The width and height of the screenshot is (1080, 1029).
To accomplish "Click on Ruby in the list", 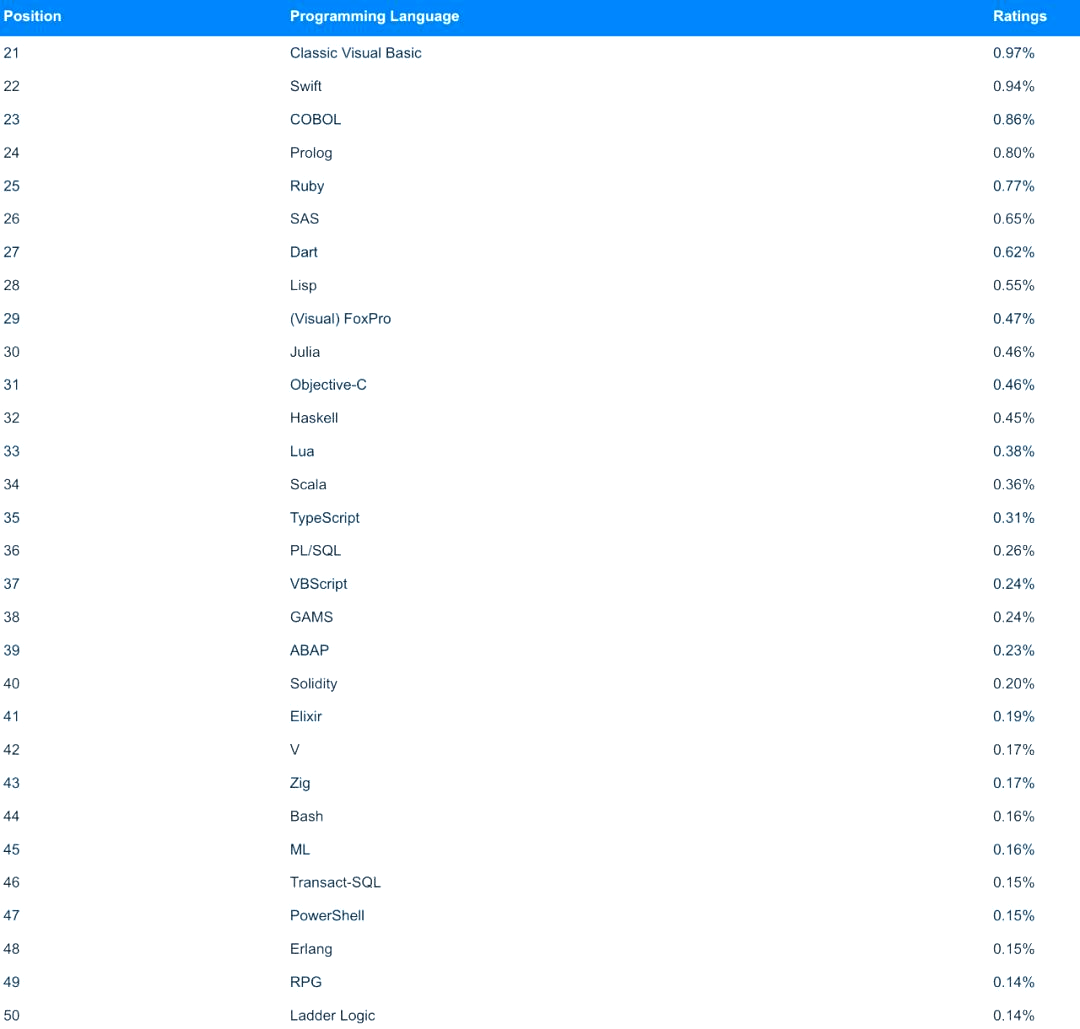I will pyautogui.click(x=307, y=186).
